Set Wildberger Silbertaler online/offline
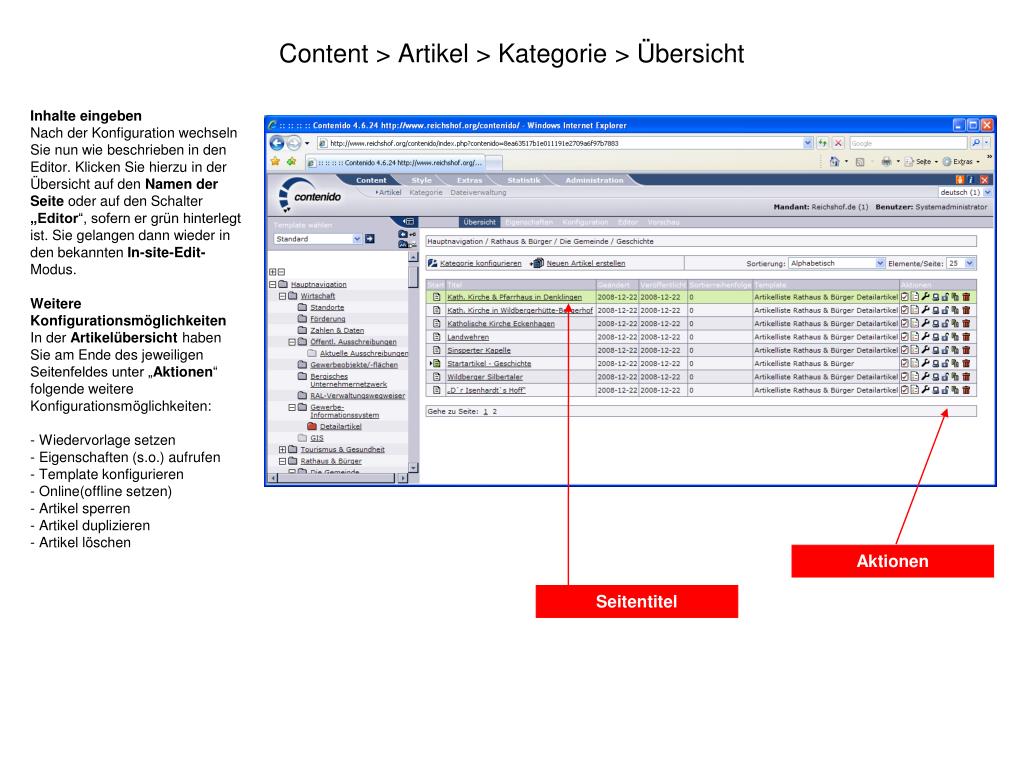This screenshot has height=768, width=1024. tap(936, 377)
